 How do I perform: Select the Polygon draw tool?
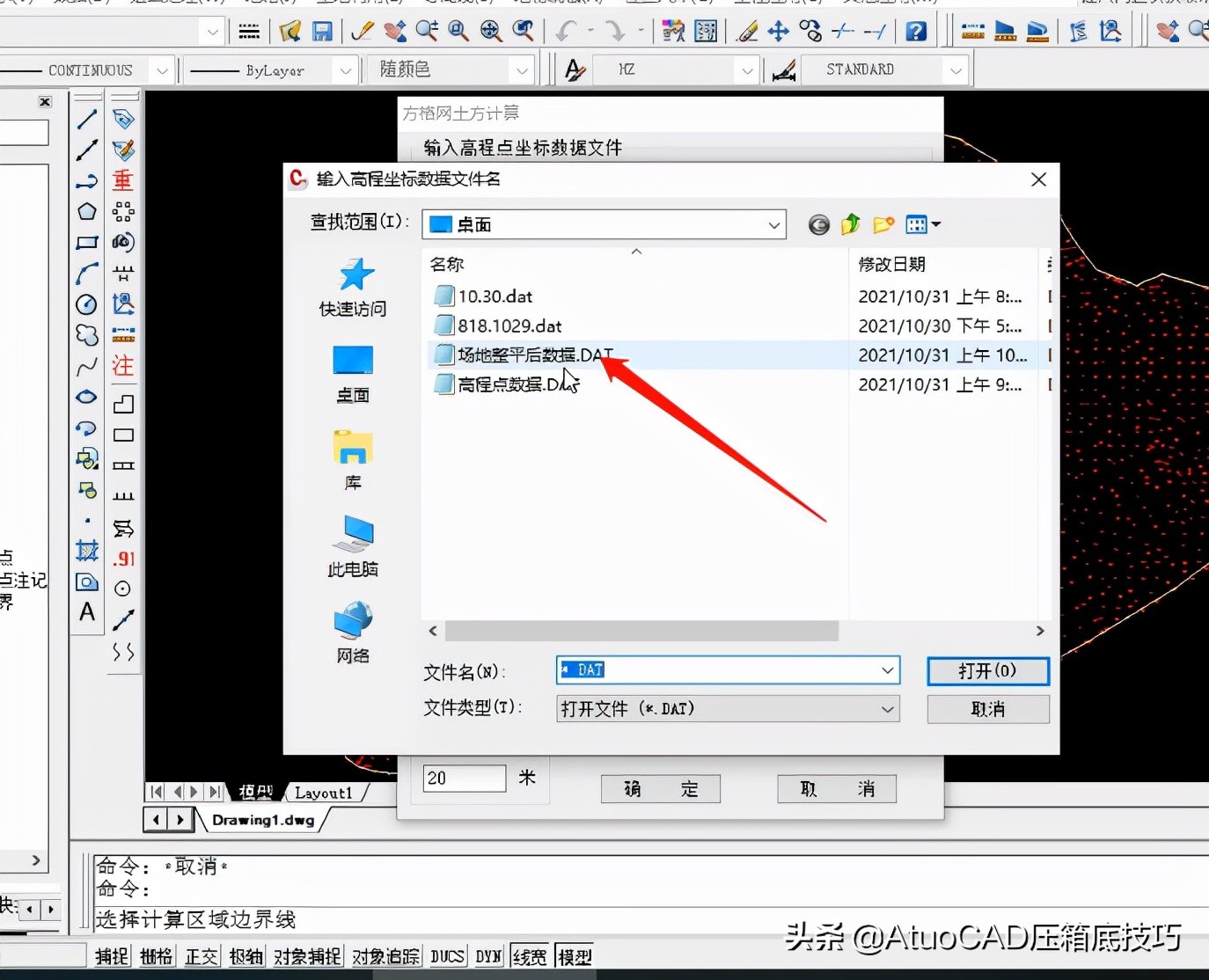click(x=86, y=211)
